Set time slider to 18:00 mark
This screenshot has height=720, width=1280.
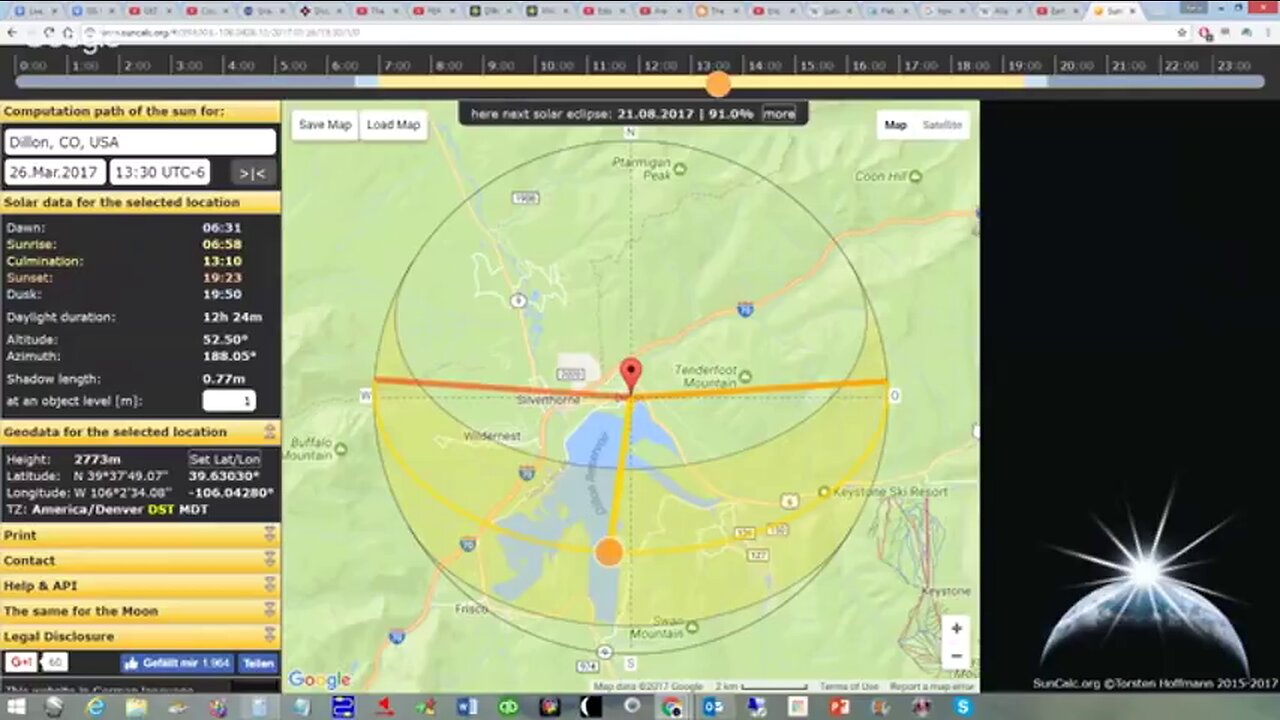972,66
